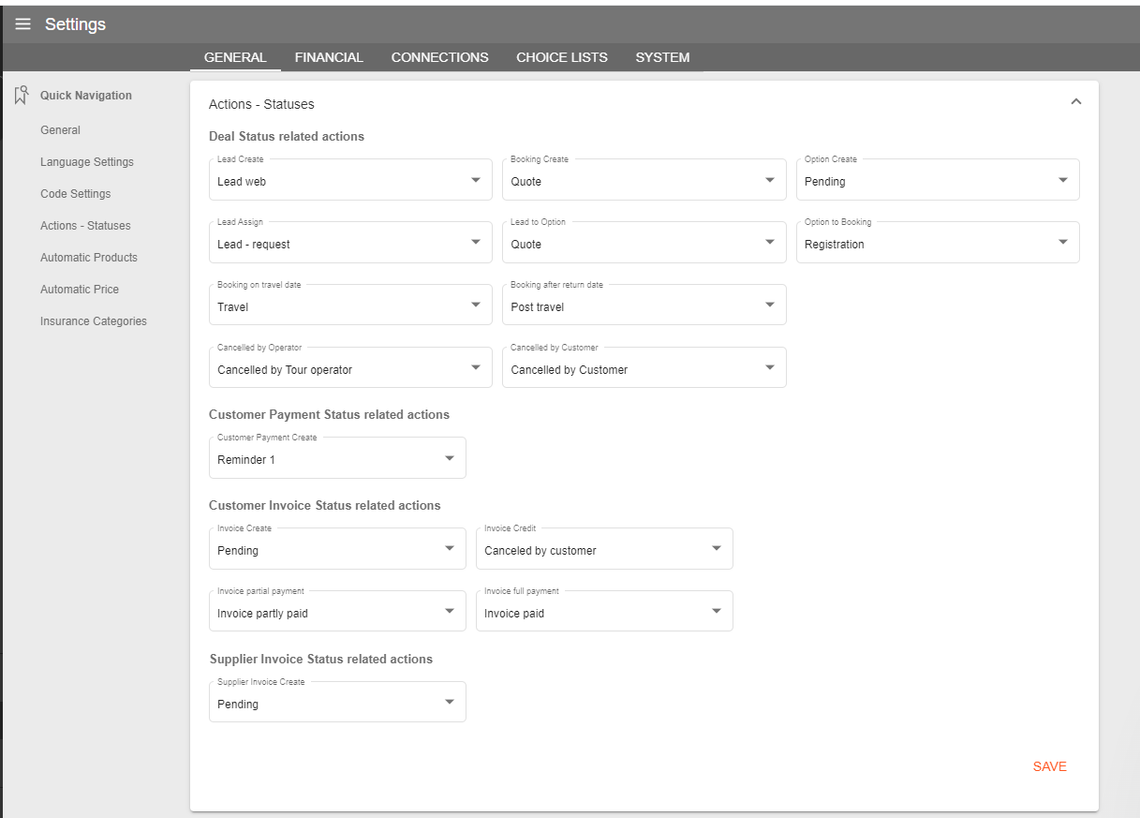
Task: Expand the Invoice full payment dropdown
Action: [604, 611]
